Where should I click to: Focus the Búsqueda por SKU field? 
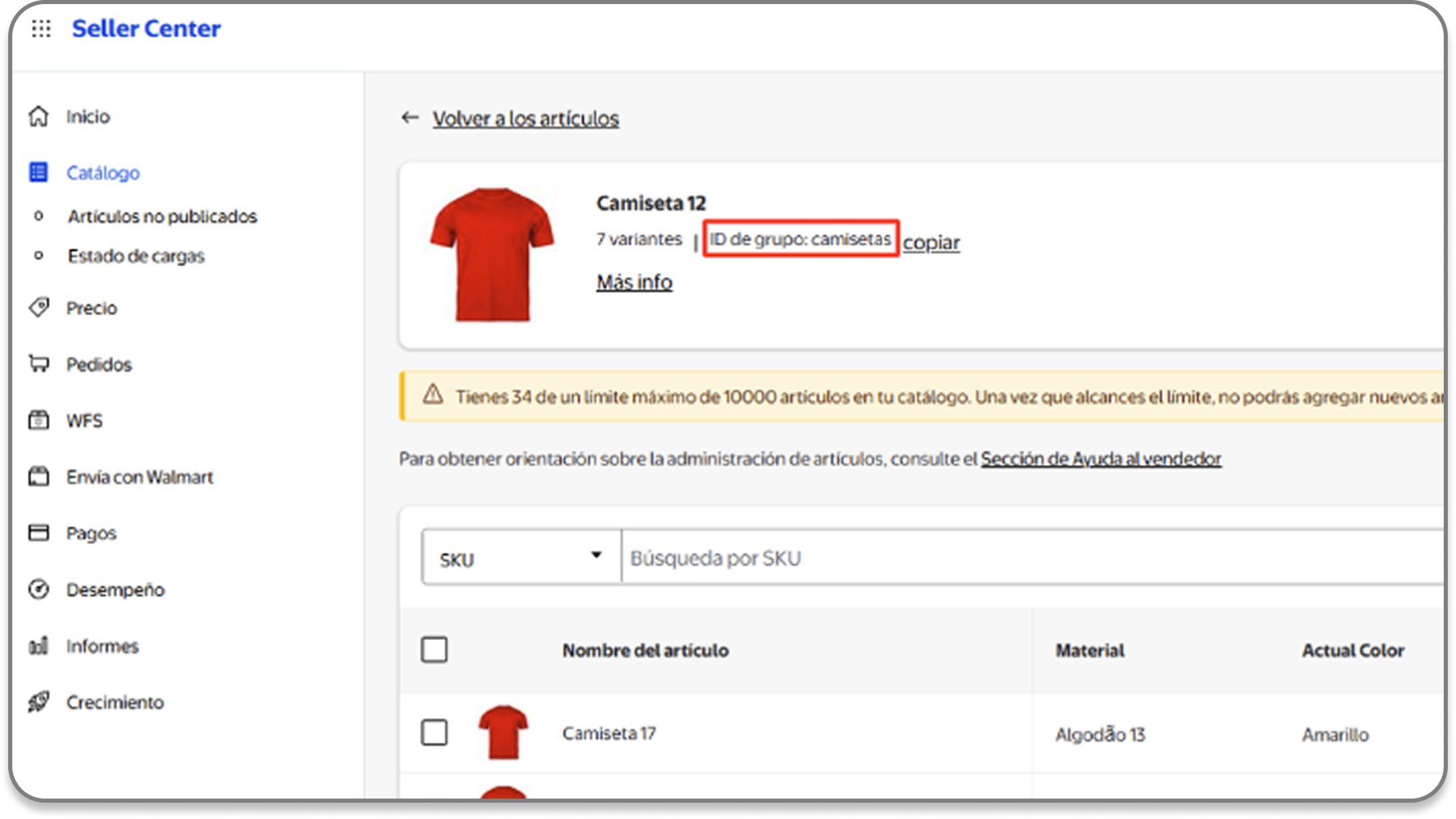point(1033,558)
